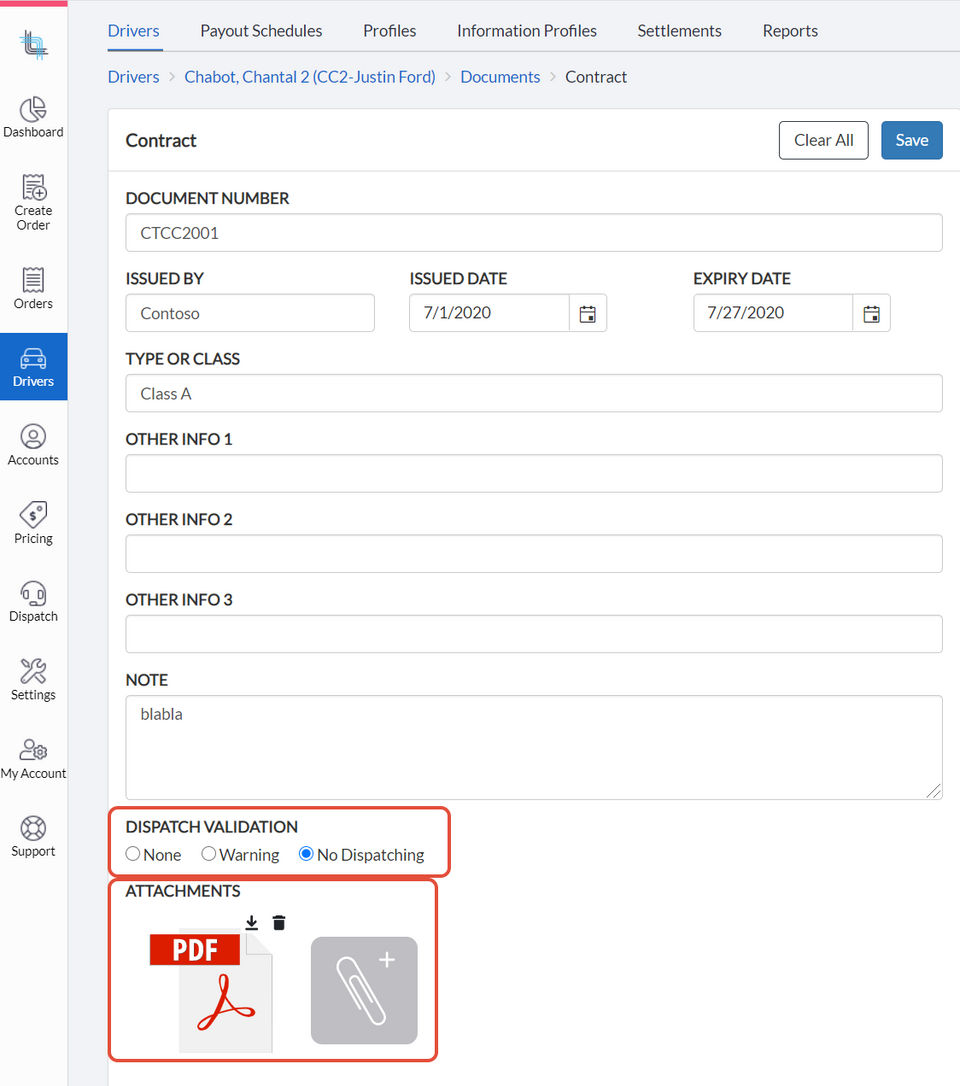Click into the Note text area
This screenshot has width=960, height=1086.
coord(534,747)
